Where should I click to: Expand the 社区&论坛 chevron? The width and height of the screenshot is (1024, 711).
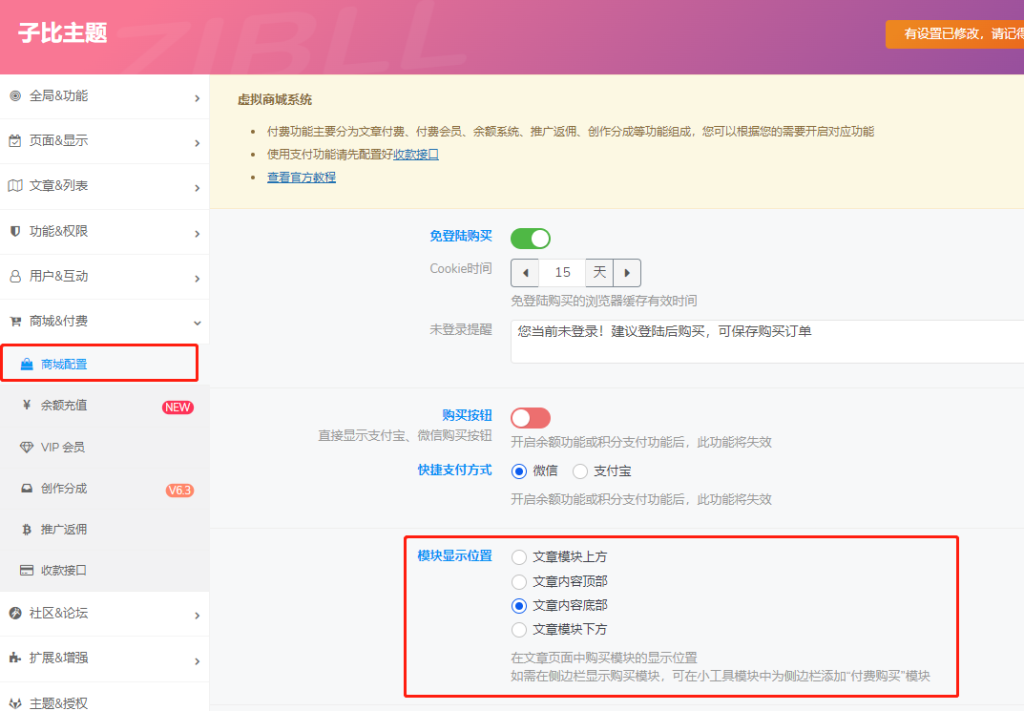[197, 616]
